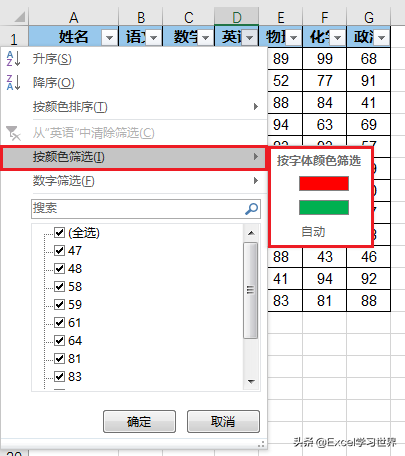The width and height of the screenshot is (405, 456).
Task: Click the 姓名 header cell
Action: point(74,37)
